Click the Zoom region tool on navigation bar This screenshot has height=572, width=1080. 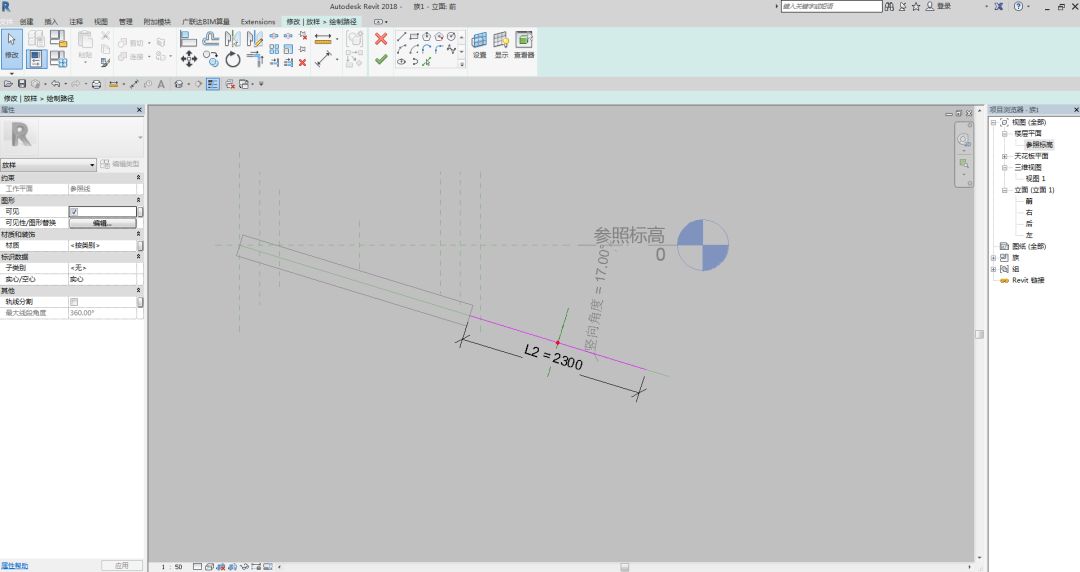[964, 164]
